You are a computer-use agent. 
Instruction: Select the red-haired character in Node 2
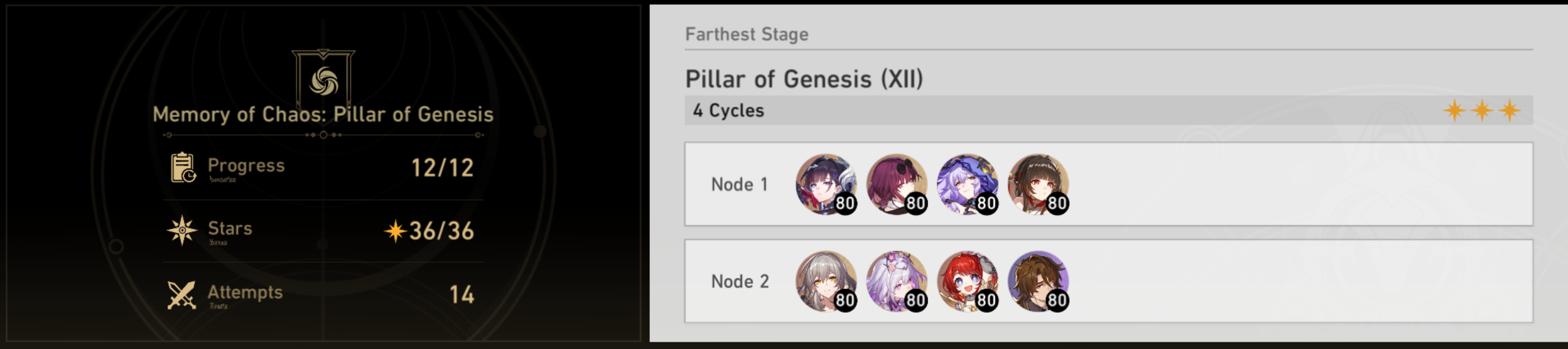coord(967,281)
